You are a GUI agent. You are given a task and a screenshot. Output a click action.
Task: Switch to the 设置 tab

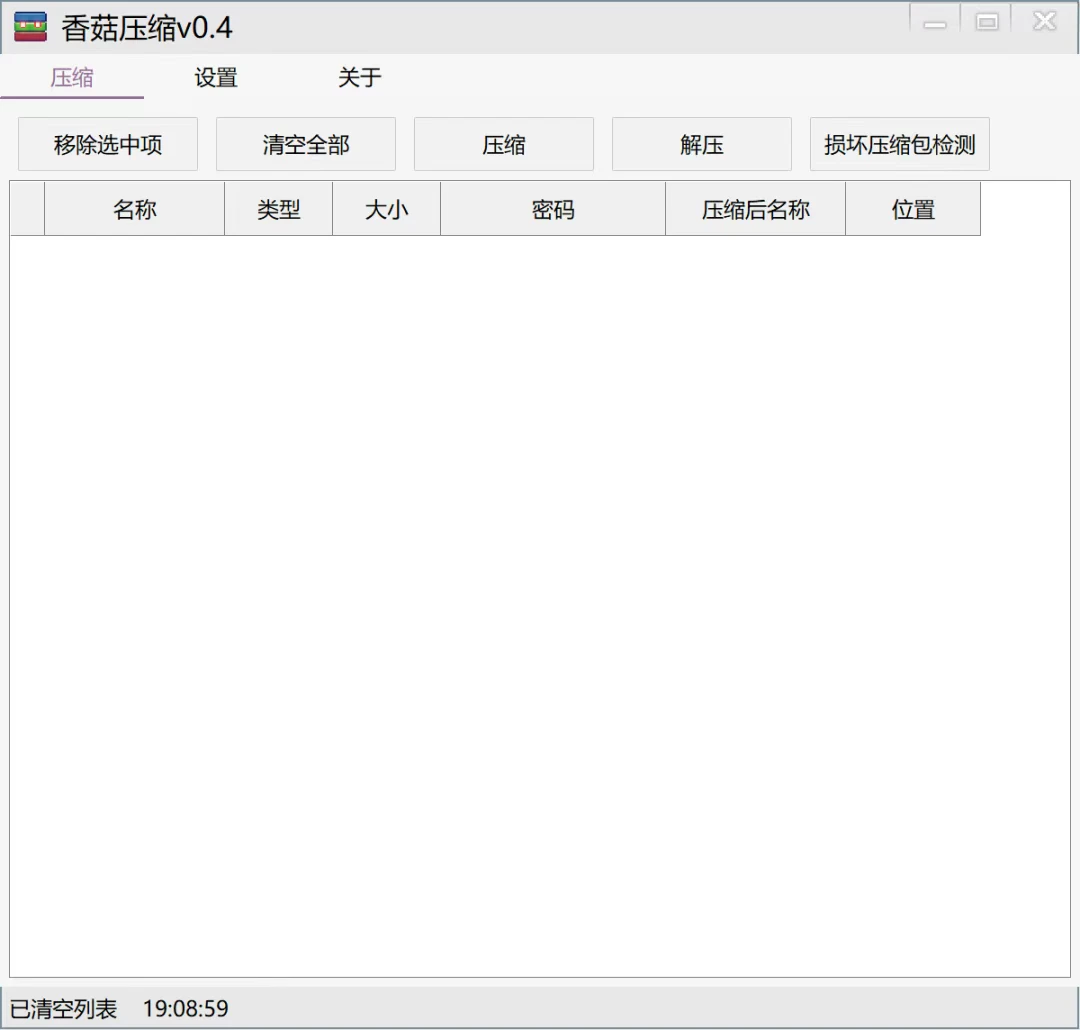click(215, 78)
